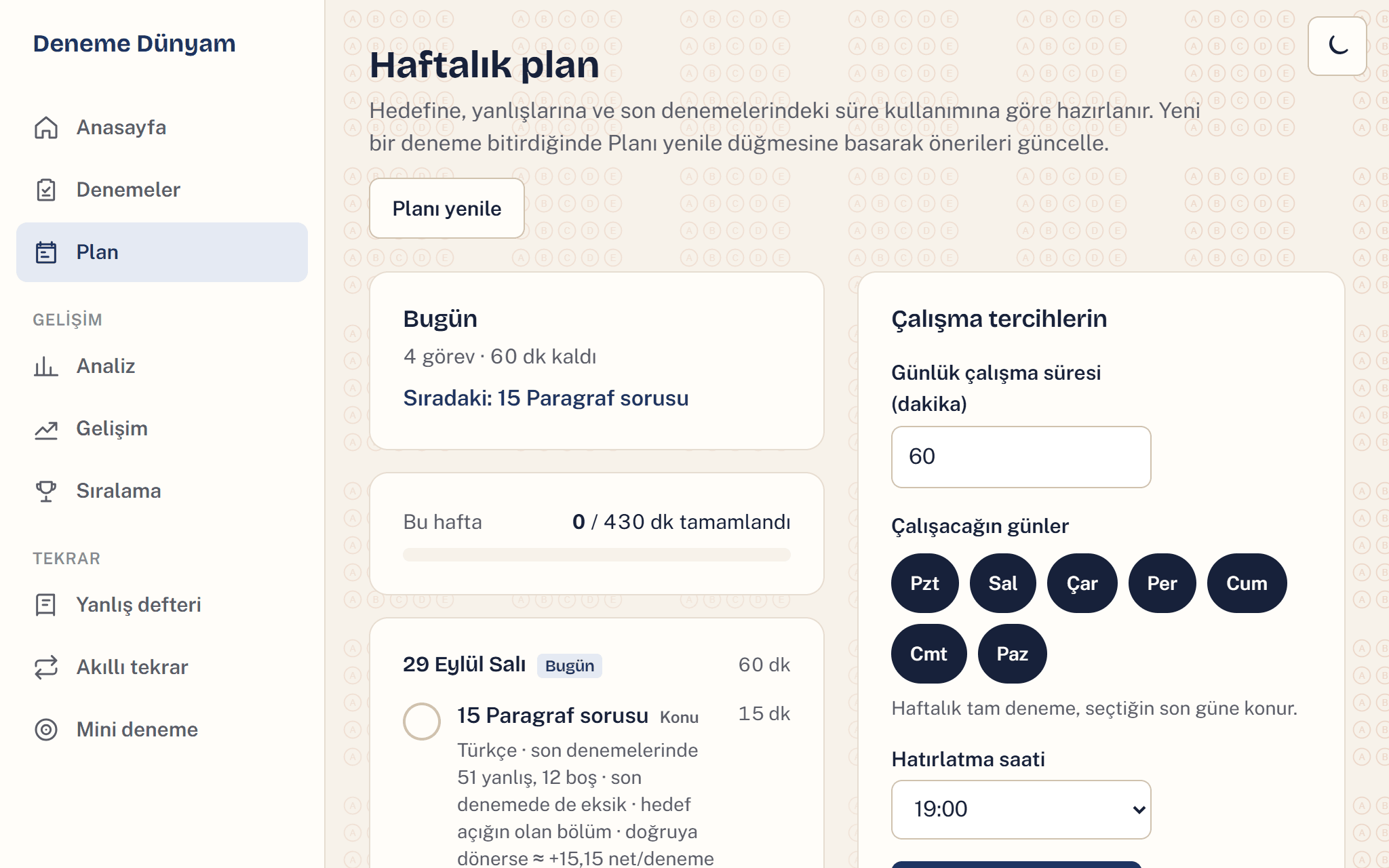Click the Planı yenile button
1389x868 pixels.
pos(447,208)
